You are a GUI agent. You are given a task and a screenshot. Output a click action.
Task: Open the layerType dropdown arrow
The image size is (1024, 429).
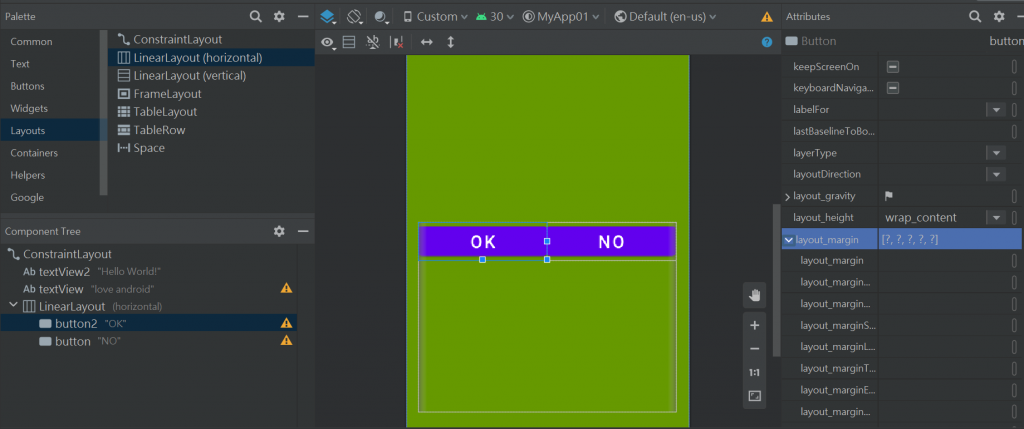coord(996,153)
